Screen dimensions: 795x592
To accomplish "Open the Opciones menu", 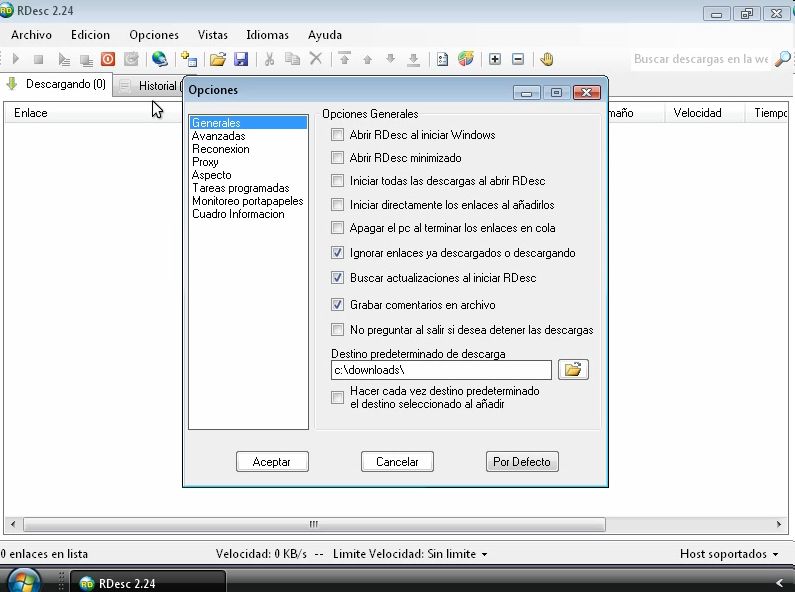I will 154,35.
